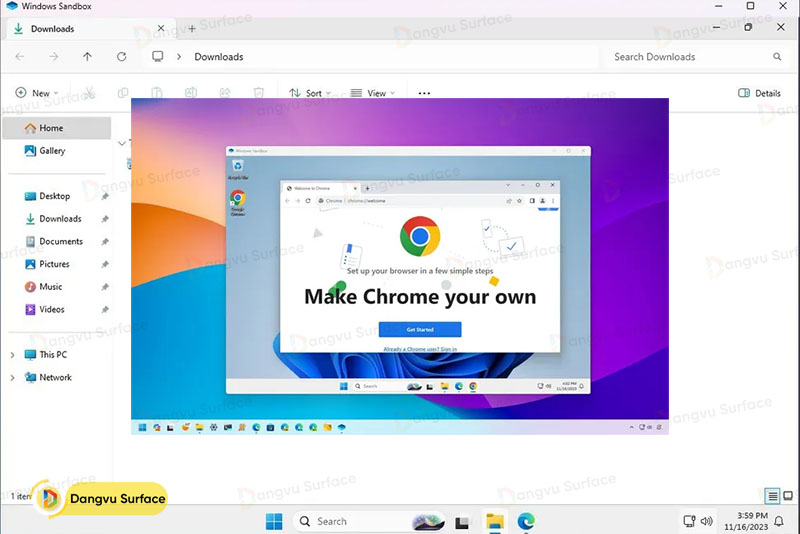Click 'Already a Chrome user? Sign in' link
The width and height of the screenshot is (800, 534).
pos(420,349)
